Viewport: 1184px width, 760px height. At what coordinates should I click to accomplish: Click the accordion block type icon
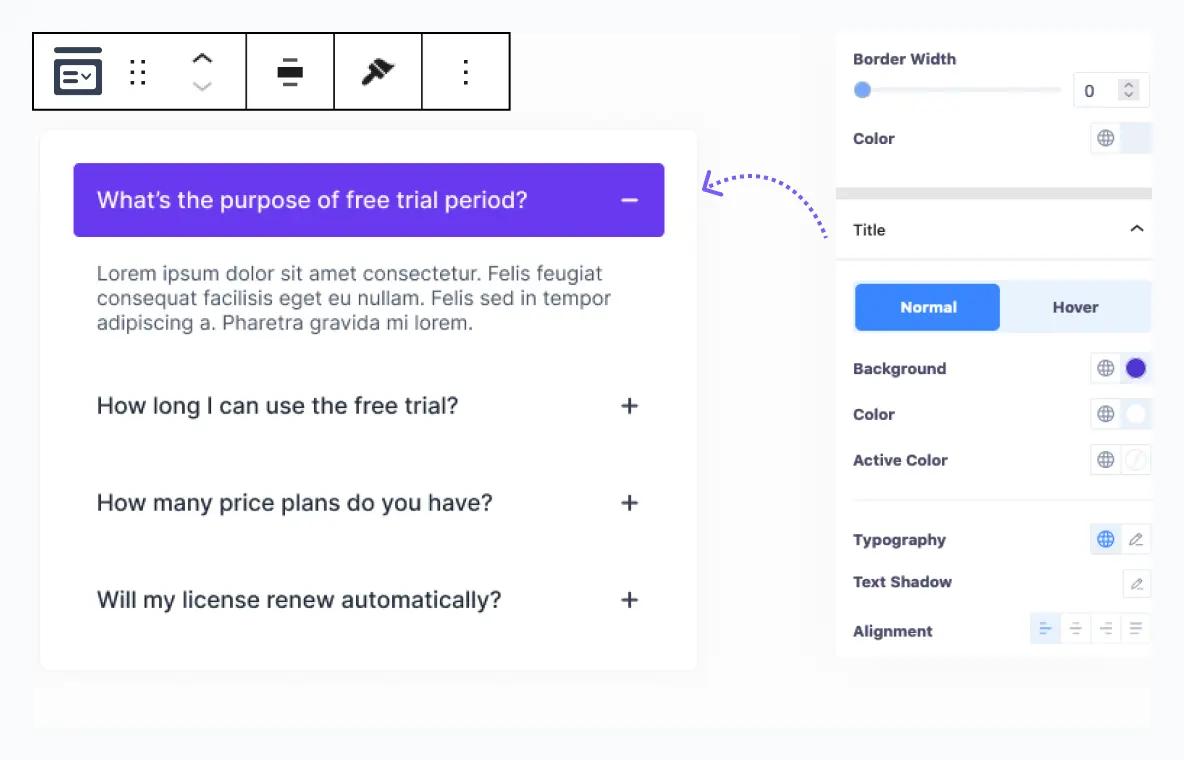(x=78, y=72)
